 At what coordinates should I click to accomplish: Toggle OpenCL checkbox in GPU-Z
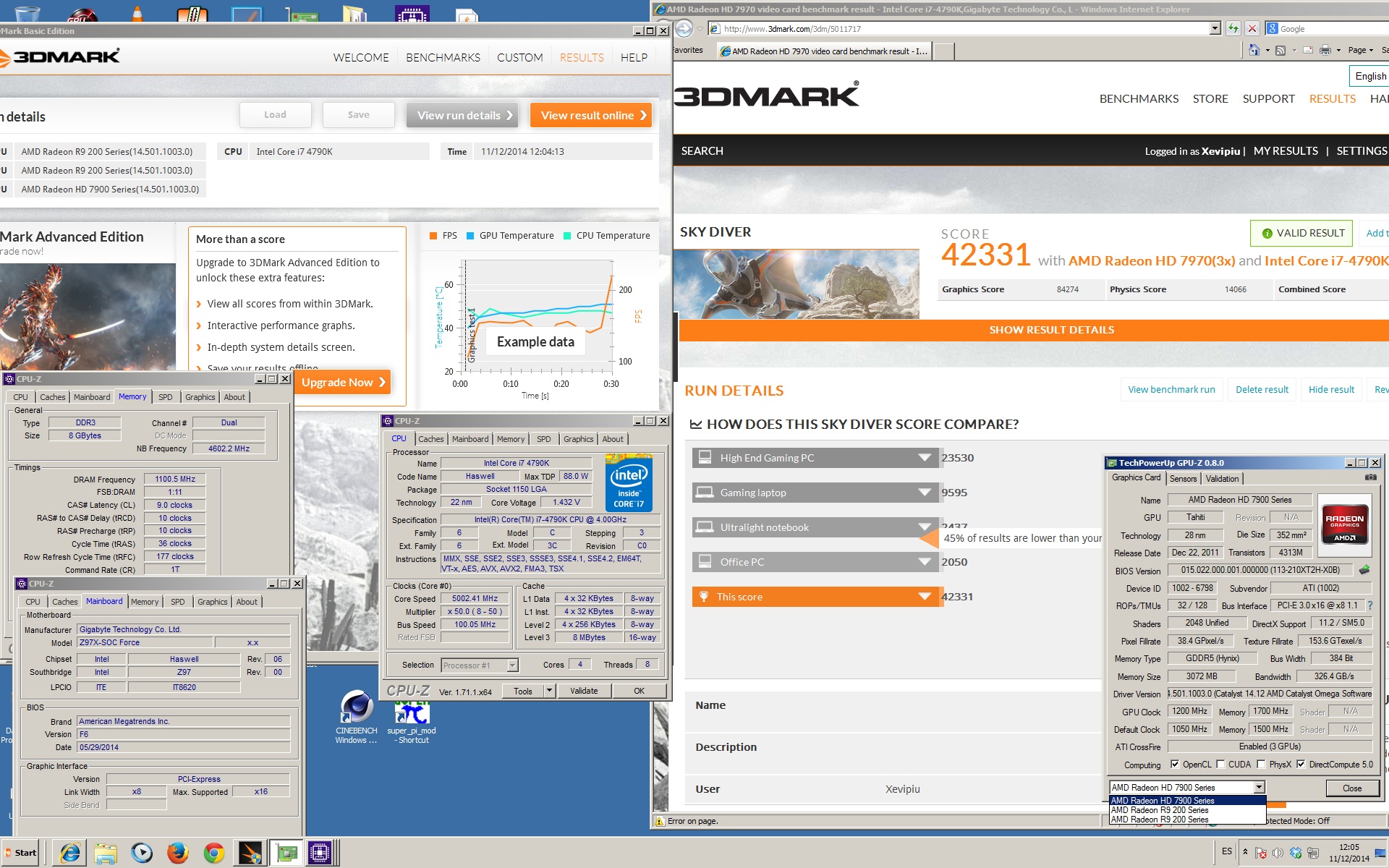click(x=1175, y=764)
